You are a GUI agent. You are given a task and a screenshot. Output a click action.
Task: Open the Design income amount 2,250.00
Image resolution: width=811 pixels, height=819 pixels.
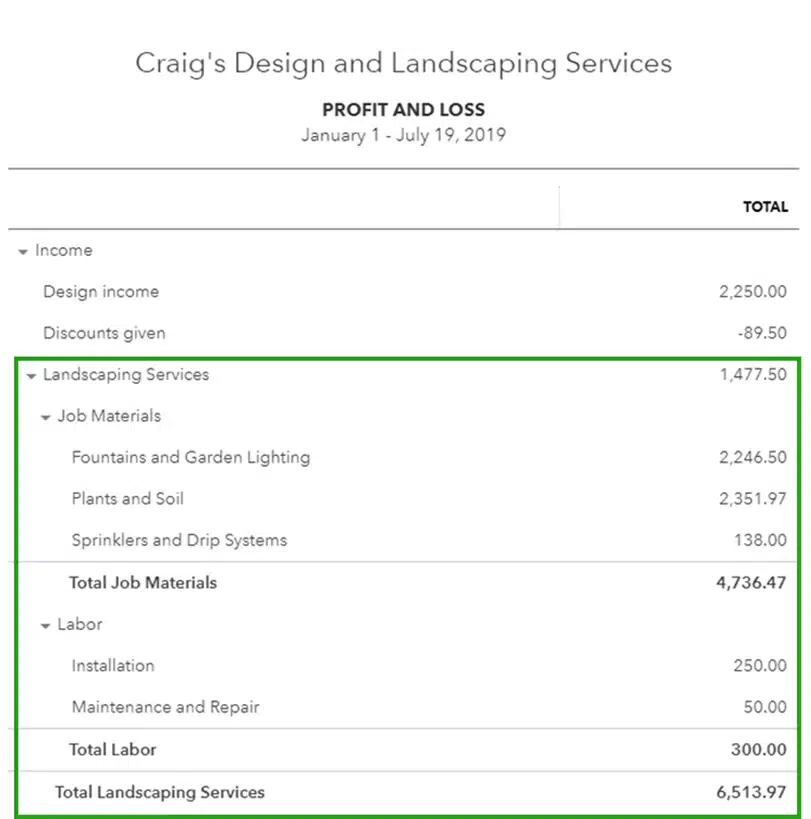(753, 291)
